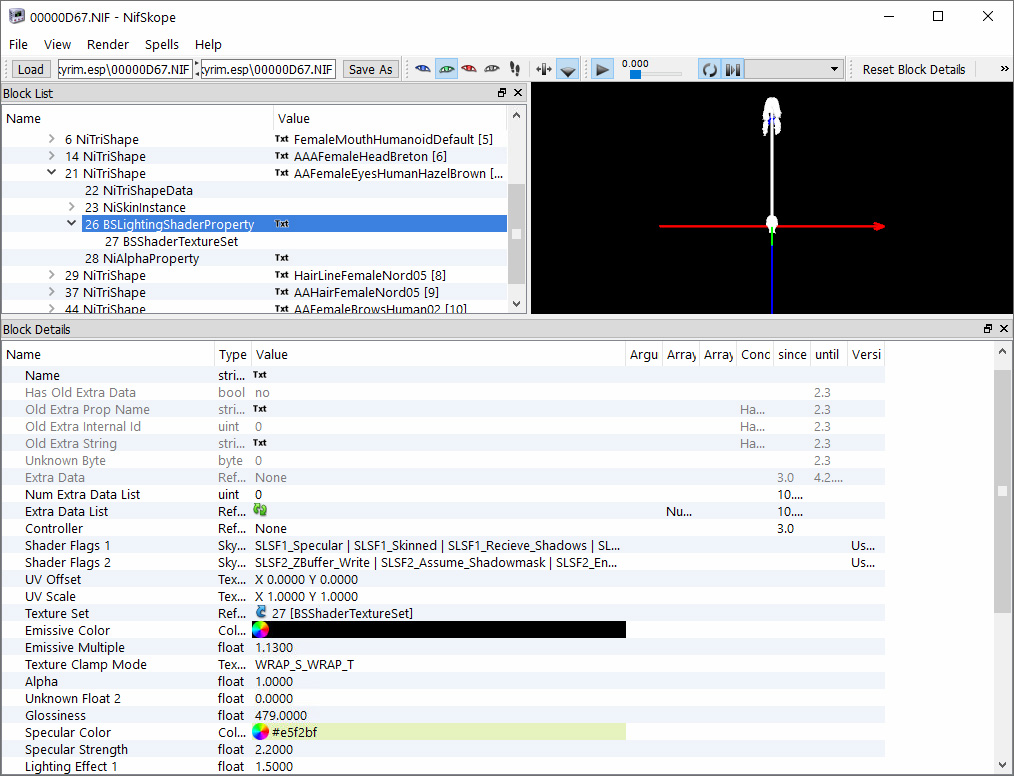Open the Render menu
The height and width of the screenshot is (776, 1014).
(108, 44)
